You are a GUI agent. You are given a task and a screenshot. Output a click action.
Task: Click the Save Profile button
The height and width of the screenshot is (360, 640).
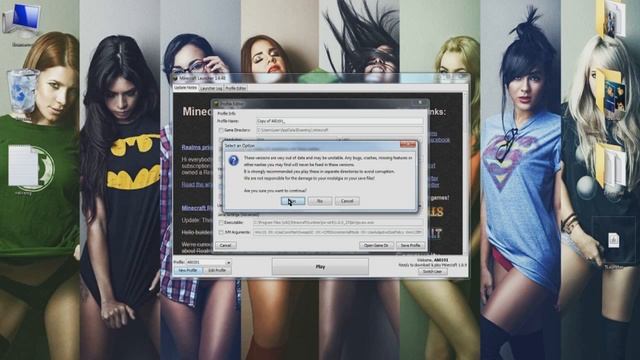pos(410,245)
